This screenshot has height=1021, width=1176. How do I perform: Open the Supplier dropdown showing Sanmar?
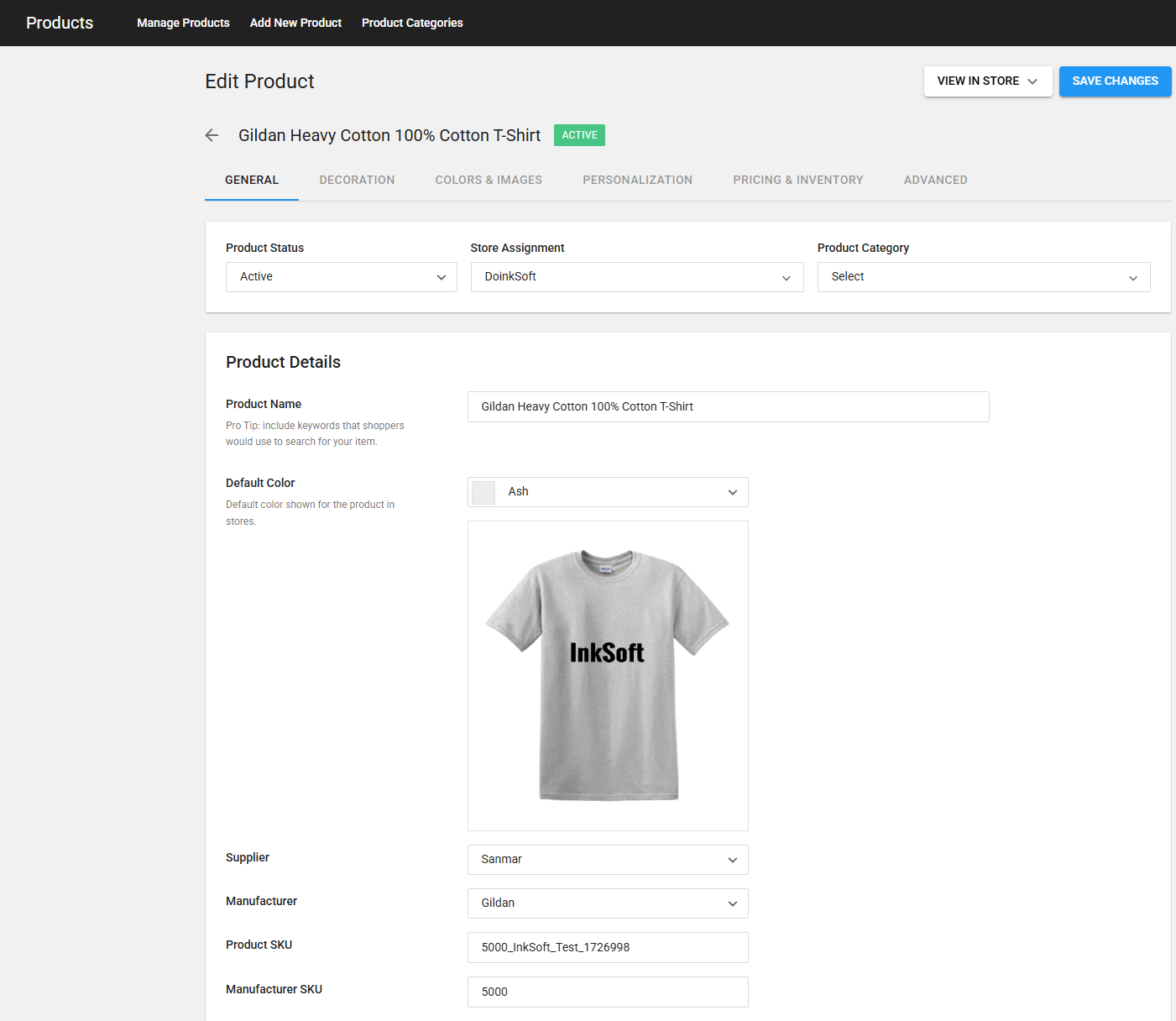point(608,860)
